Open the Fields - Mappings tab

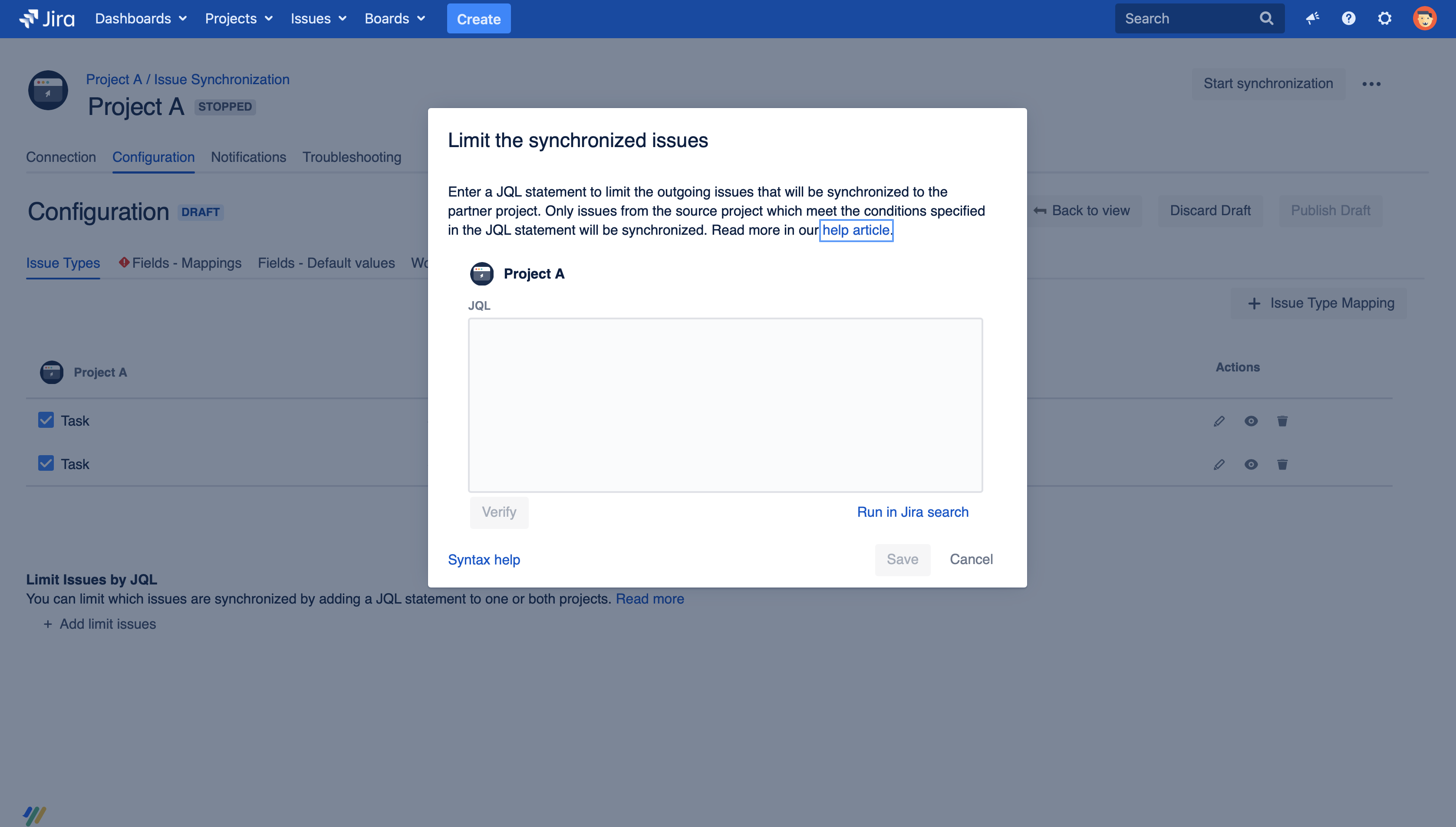tap(187, 263)
